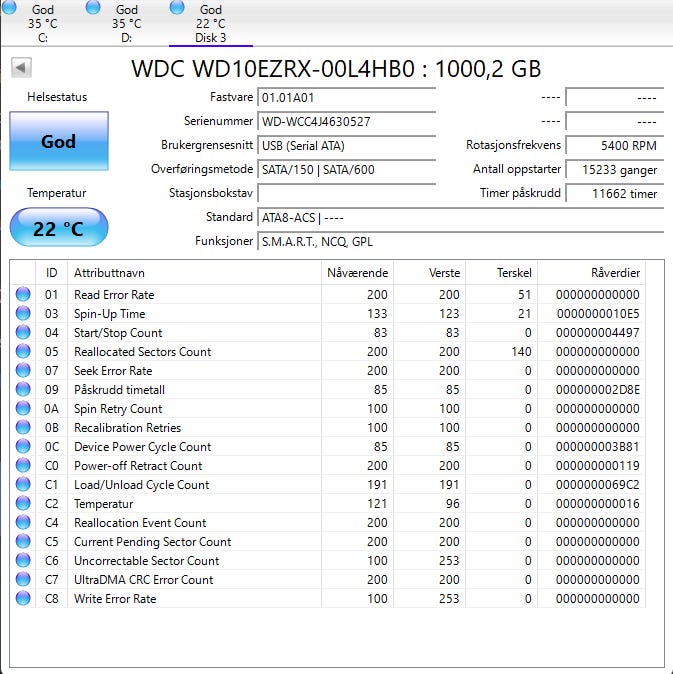Select the raw value 000000002D8E
Screen dimensions: 673x674
(x=598, y=389)
